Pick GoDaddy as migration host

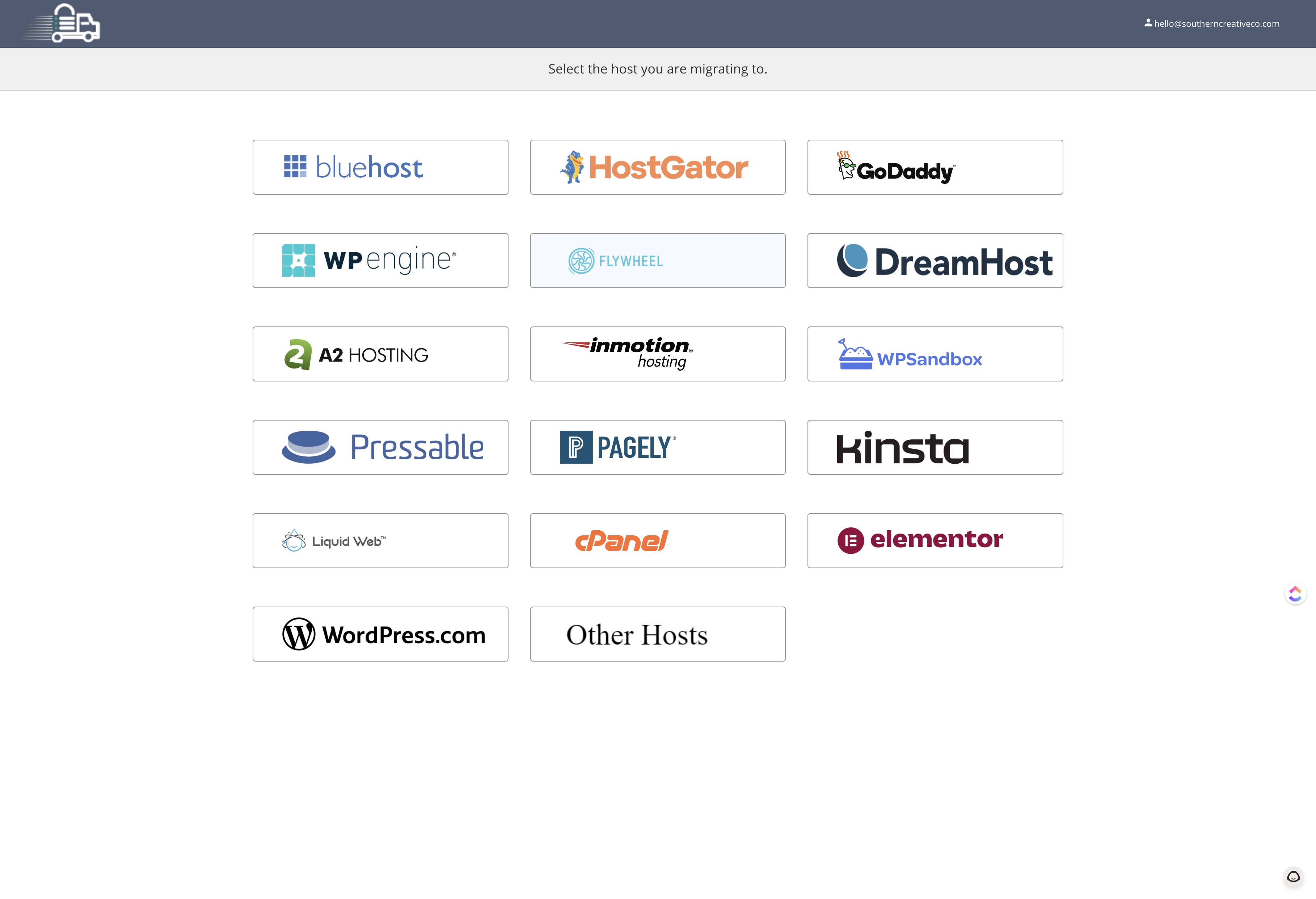[935, 167]
